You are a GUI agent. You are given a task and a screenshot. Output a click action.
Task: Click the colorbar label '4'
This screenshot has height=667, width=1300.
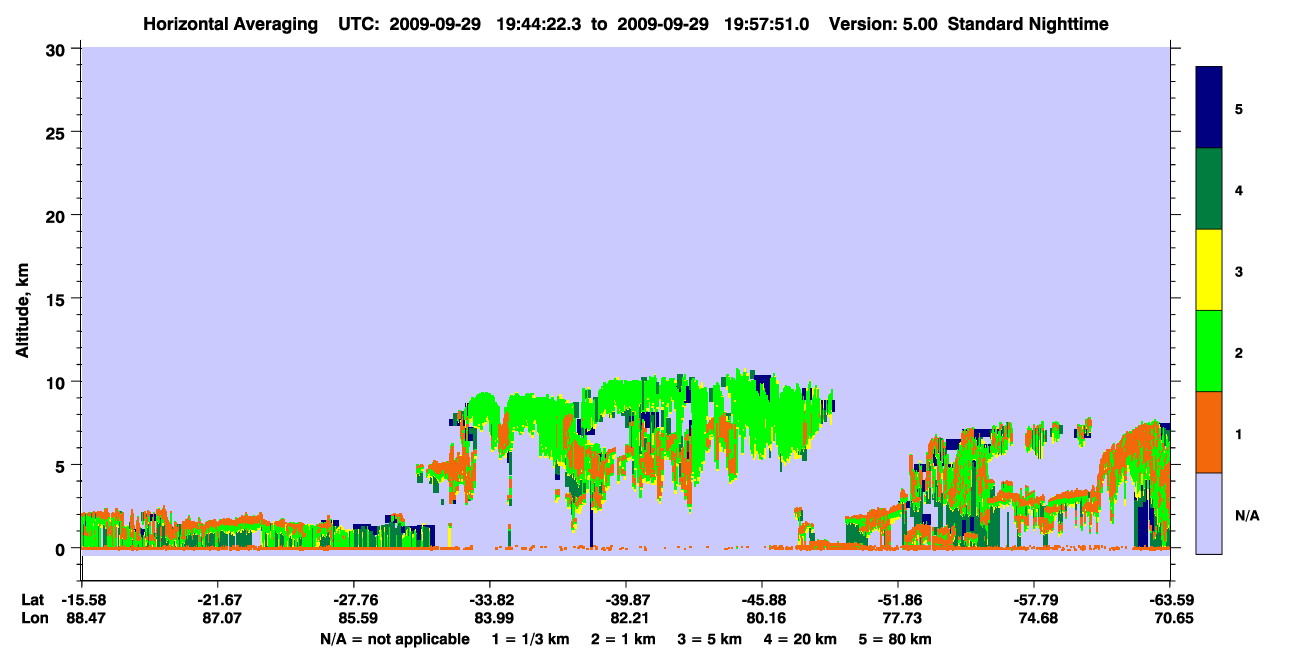pos(1239,189)
